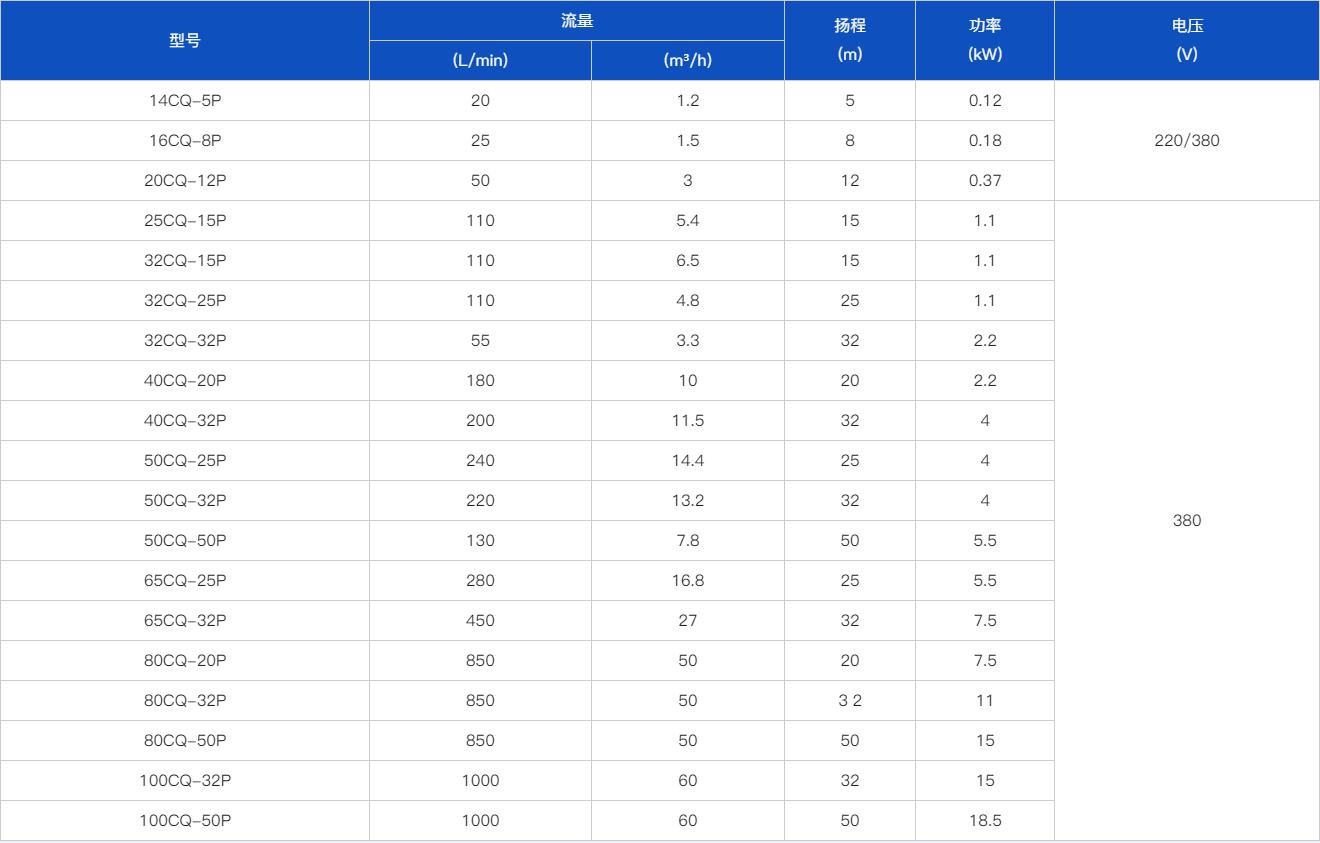This screenshot has height=843, width=1320.
Task: Select model 14CQ-5P cell
Action: coord(185,100)
